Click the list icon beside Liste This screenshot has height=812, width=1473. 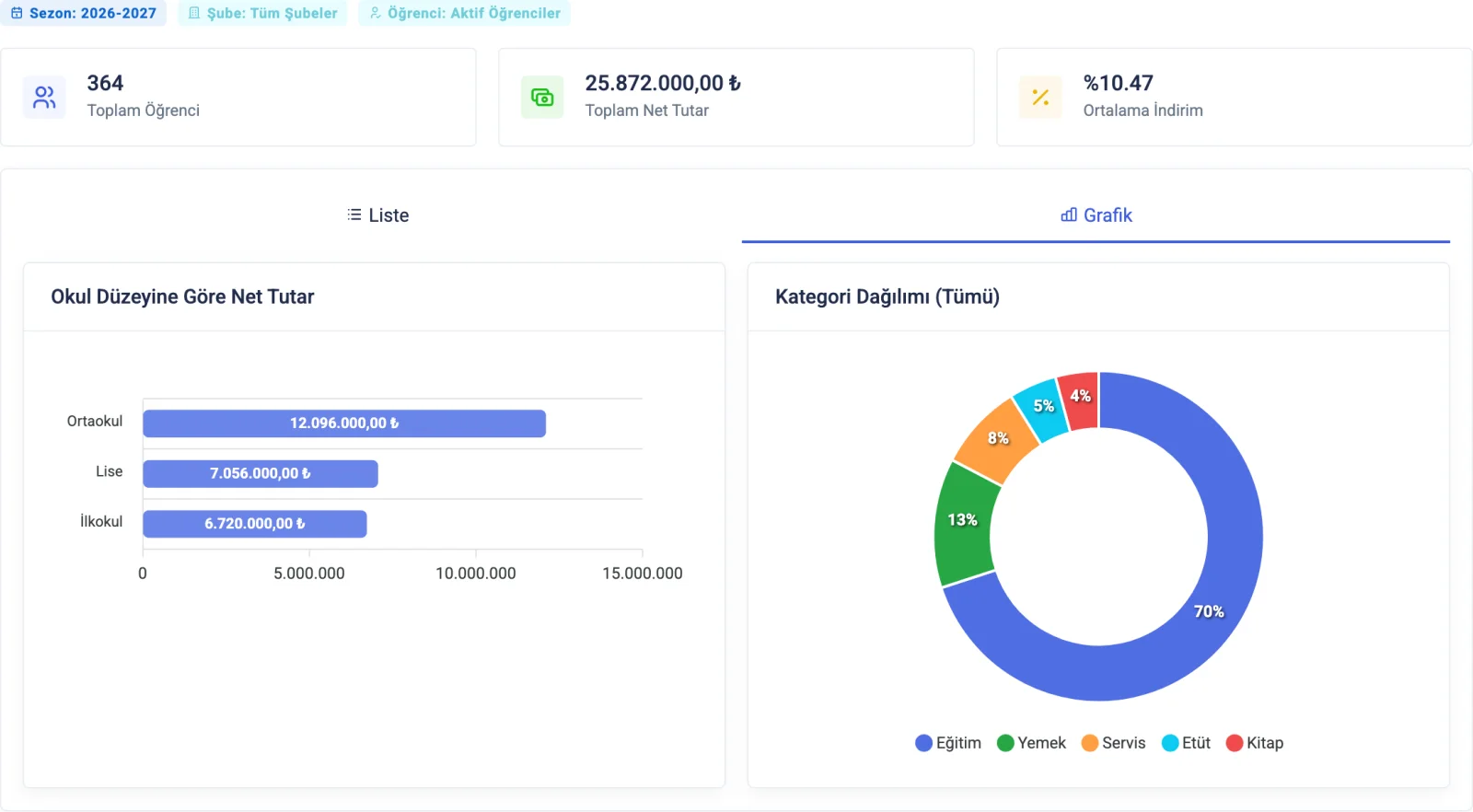click(x=354, y=215)
